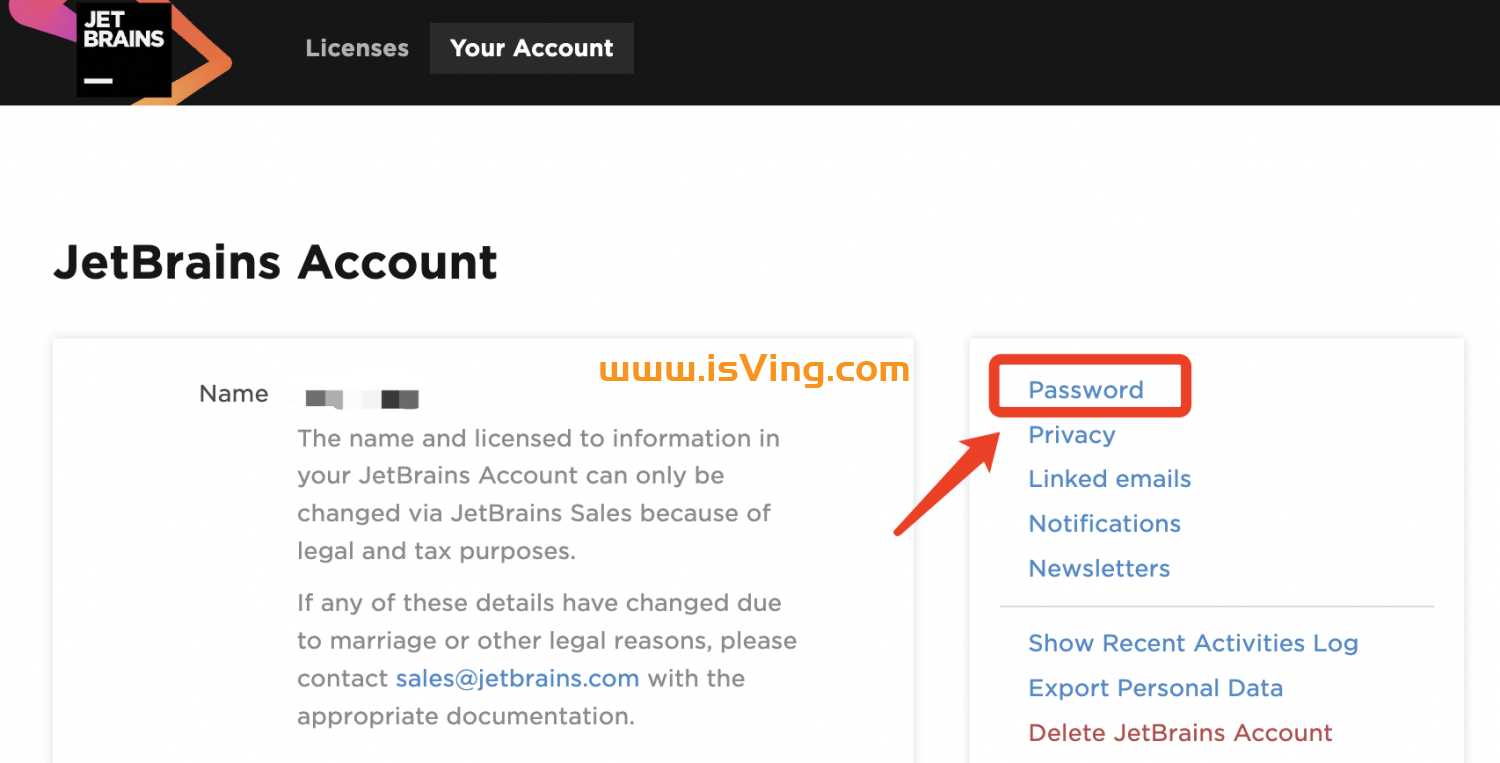Click the red arrow pointing at Password
The image size is (1500, 763).
945,484
